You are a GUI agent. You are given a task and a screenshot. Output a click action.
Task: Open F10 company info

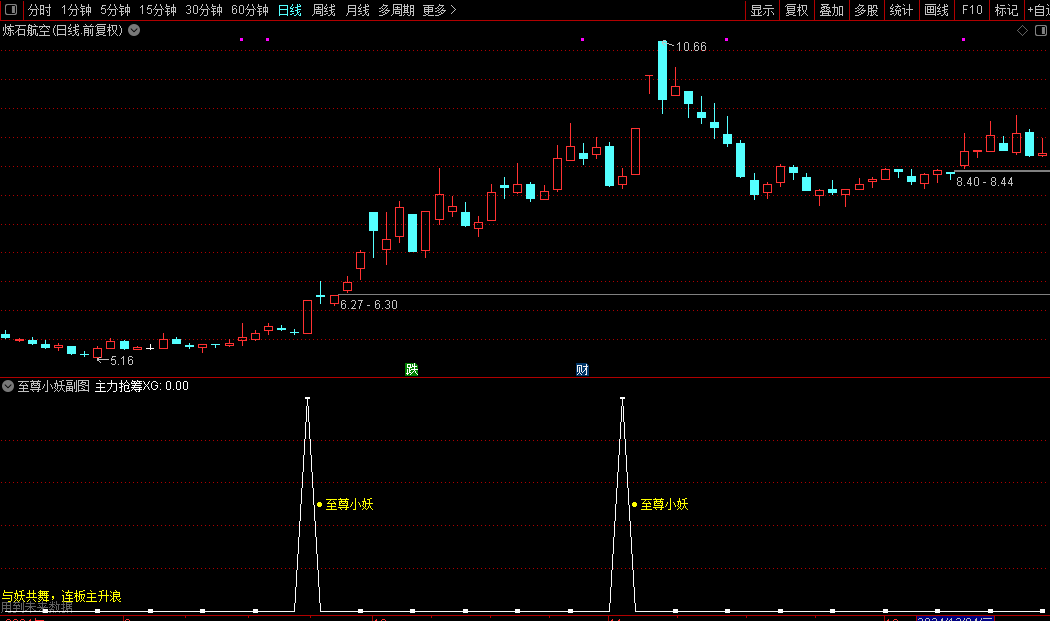972,10
